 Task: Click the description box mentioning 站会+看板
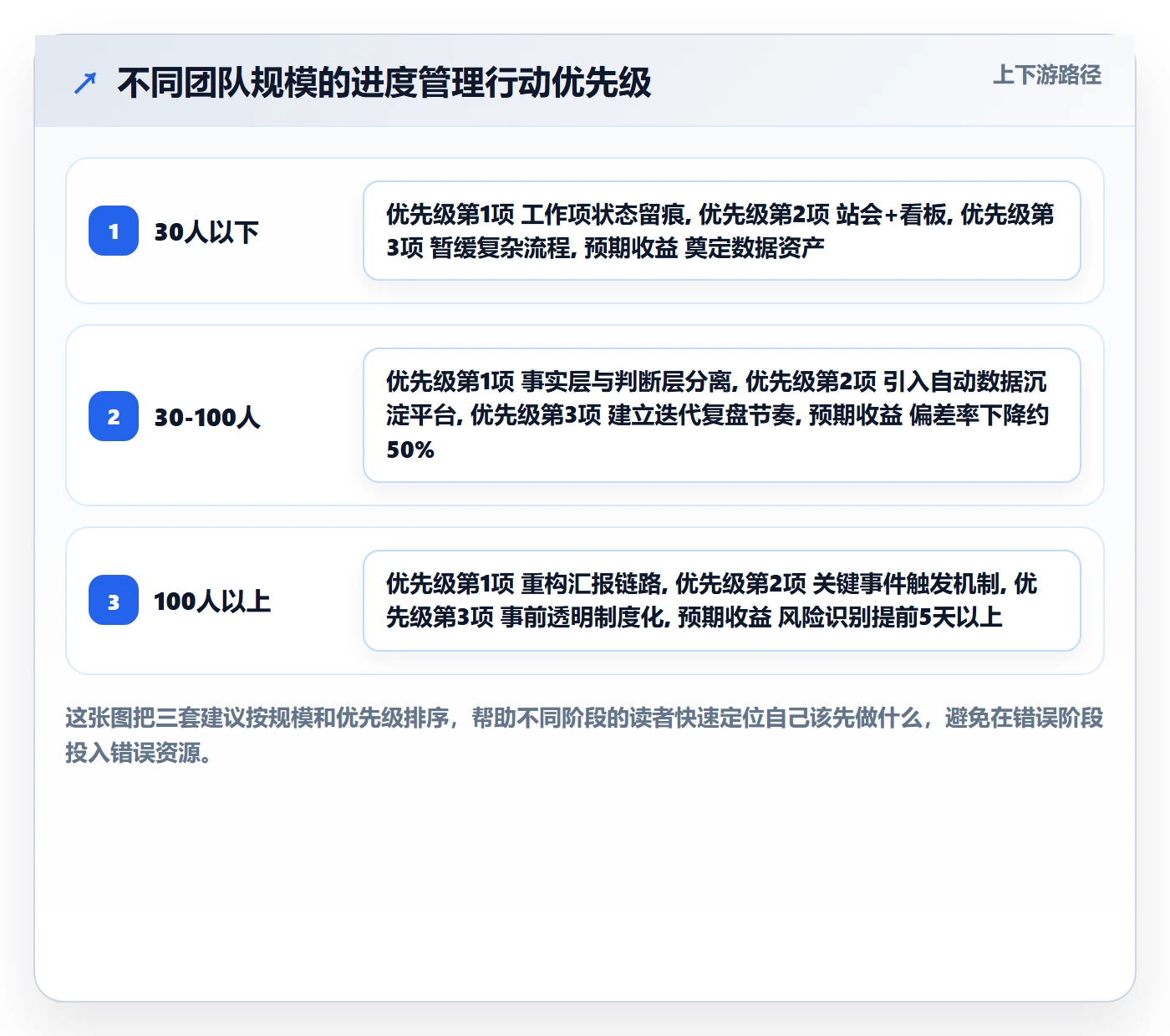[x=722, y=231]
